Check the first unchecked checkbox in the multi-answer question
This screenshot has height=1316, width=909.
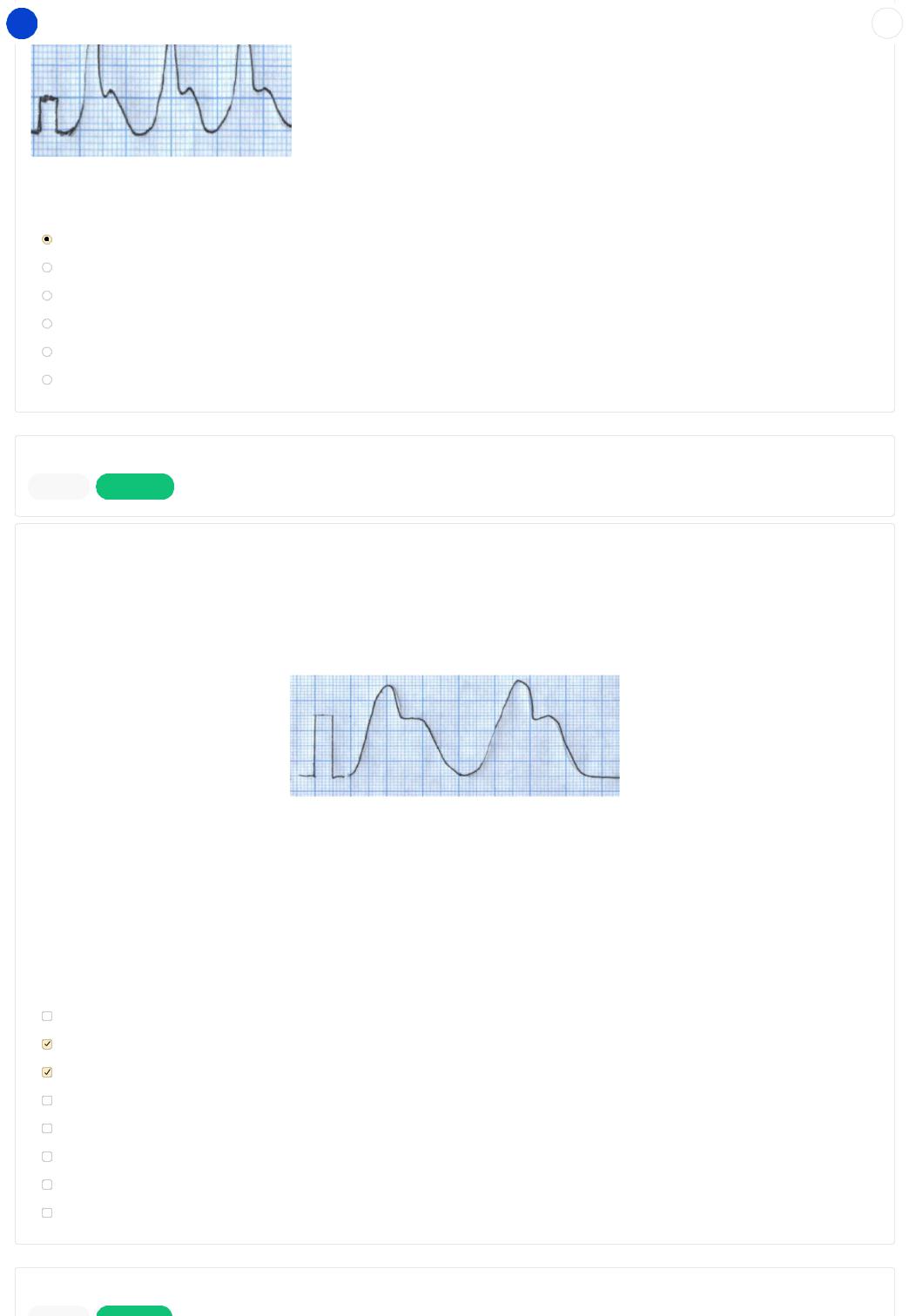pos(47,1016)
